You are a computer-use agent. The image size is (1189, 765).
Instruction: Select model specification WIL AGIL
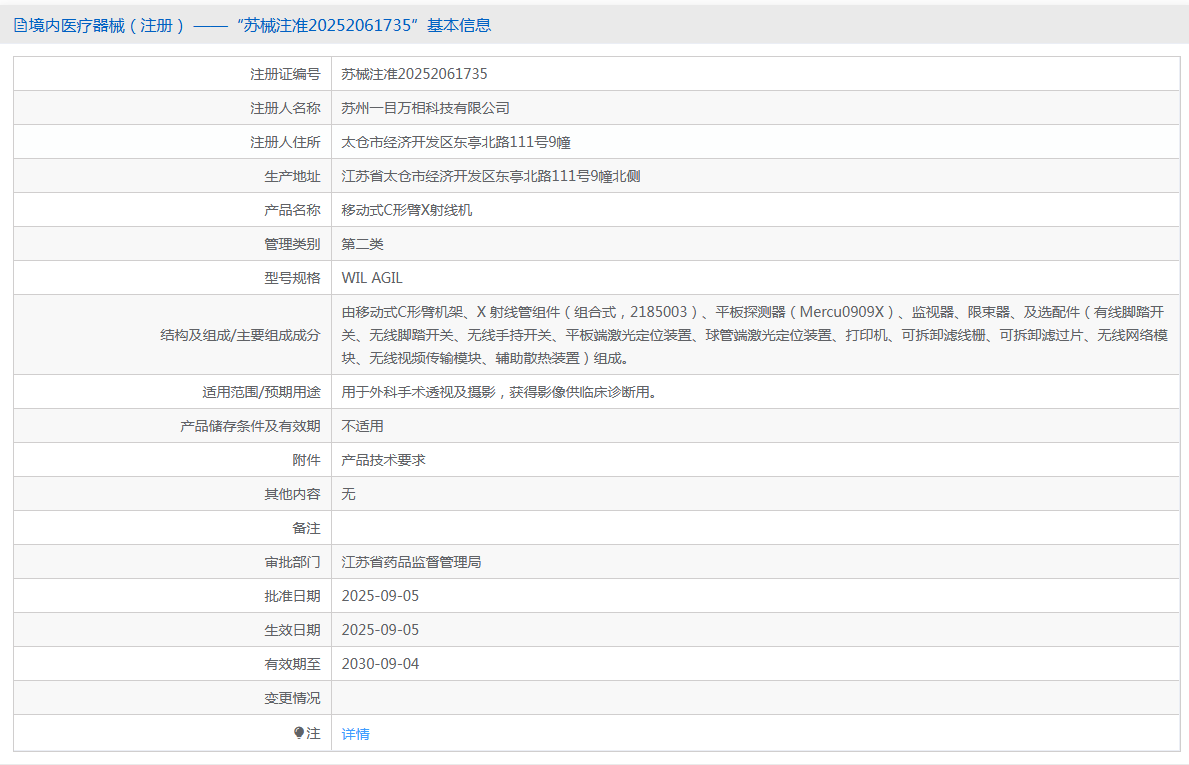(372, 278)
